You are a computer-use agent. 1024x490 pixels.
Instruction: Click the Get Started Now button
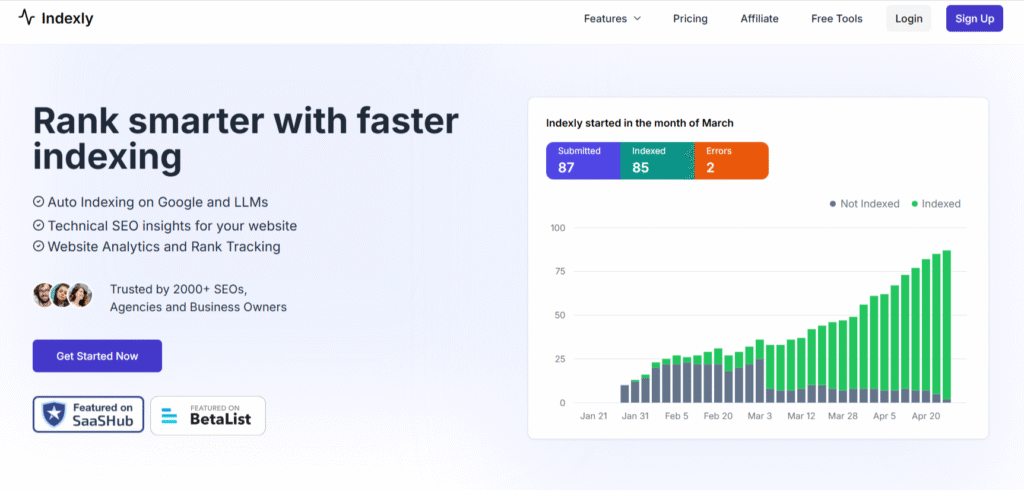point(97,356)
